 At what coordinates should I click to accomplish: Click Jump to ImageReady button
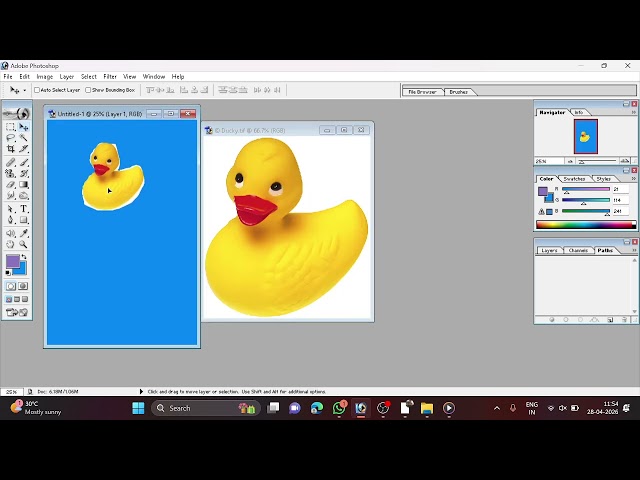(x=17, y=312)
